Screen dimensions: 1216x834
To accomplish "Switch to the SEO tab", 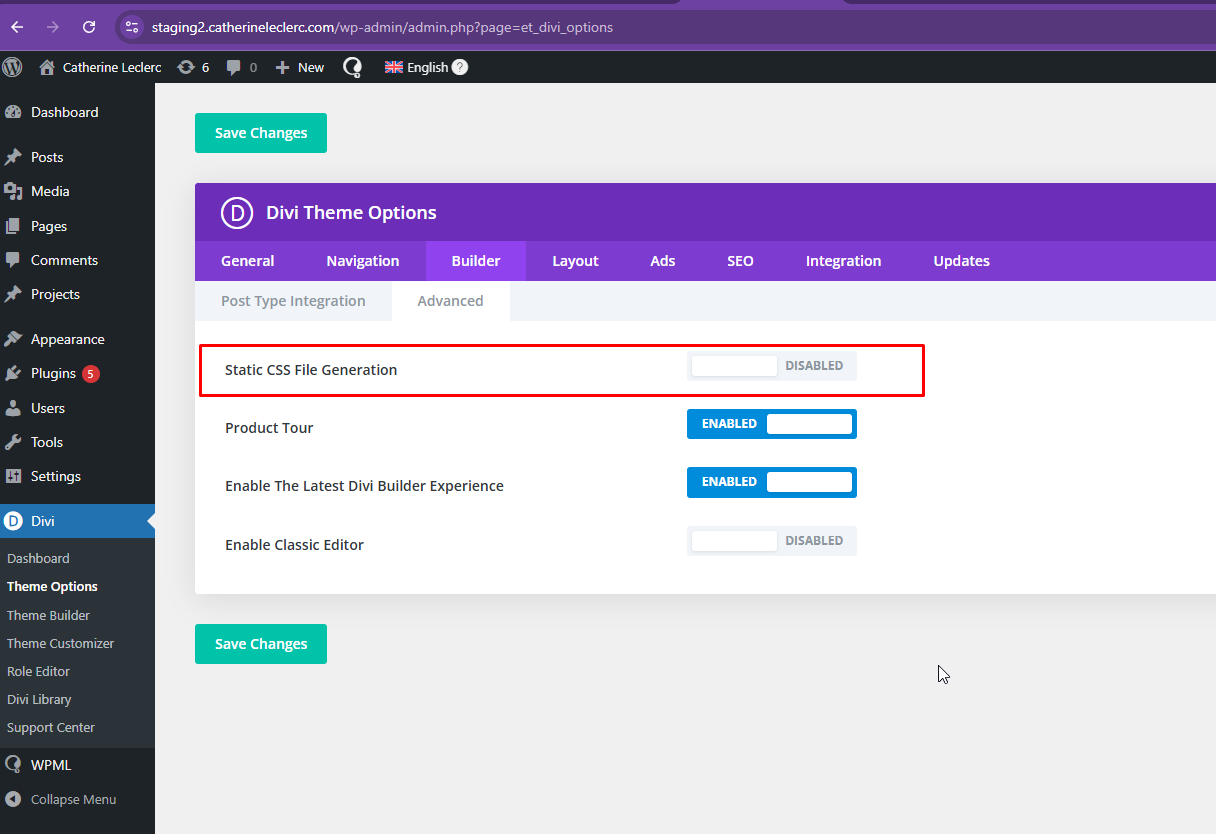I will click(740, 261).
